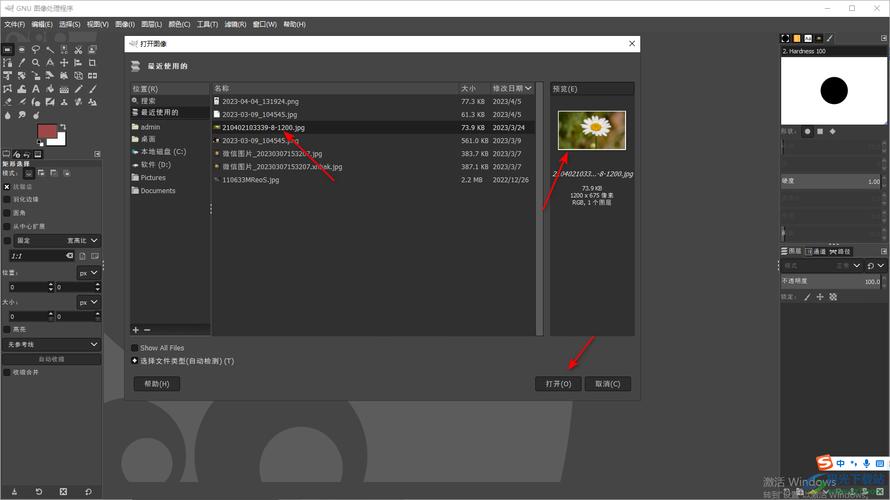
Task: Select the Free Select lasso tool
Action: click(36, 50)
